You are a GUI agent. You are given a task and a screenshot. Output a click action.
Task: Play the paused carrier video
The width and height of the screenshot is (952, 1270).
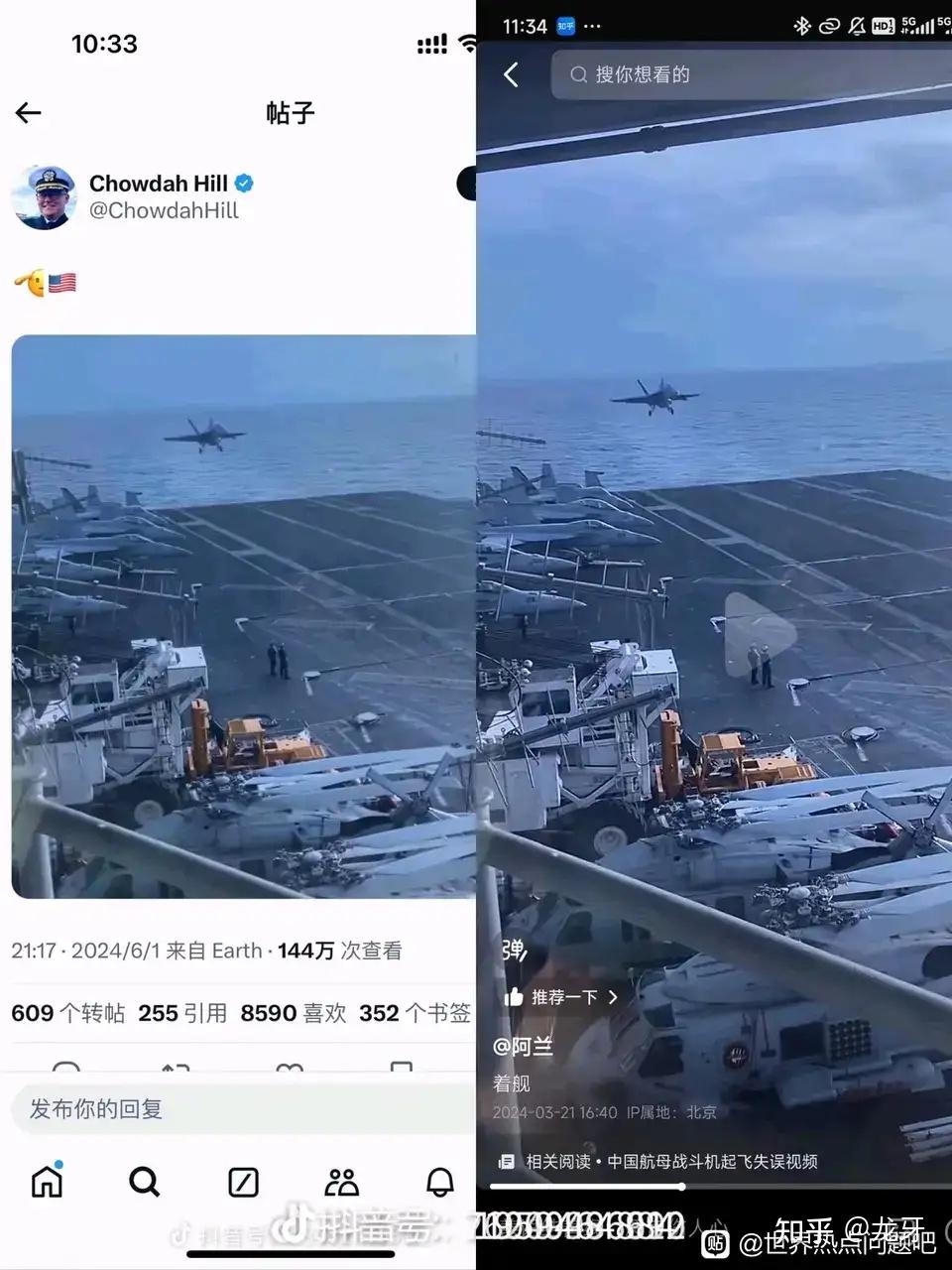[759, 635]
